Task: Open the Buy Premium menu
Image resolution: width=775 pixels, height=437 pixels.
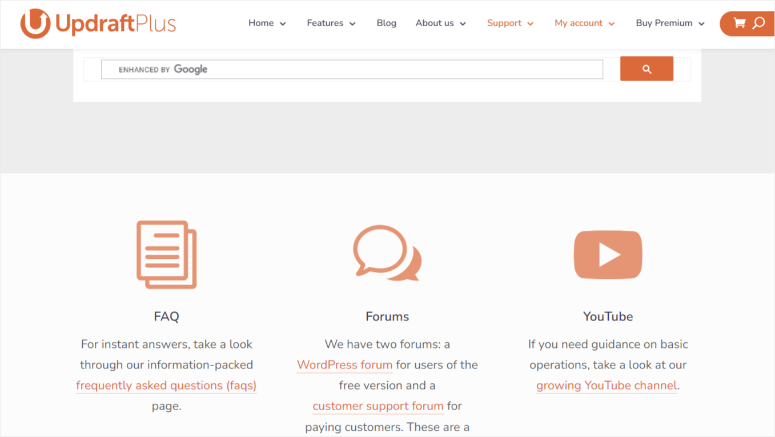Action: coord(664,23)
